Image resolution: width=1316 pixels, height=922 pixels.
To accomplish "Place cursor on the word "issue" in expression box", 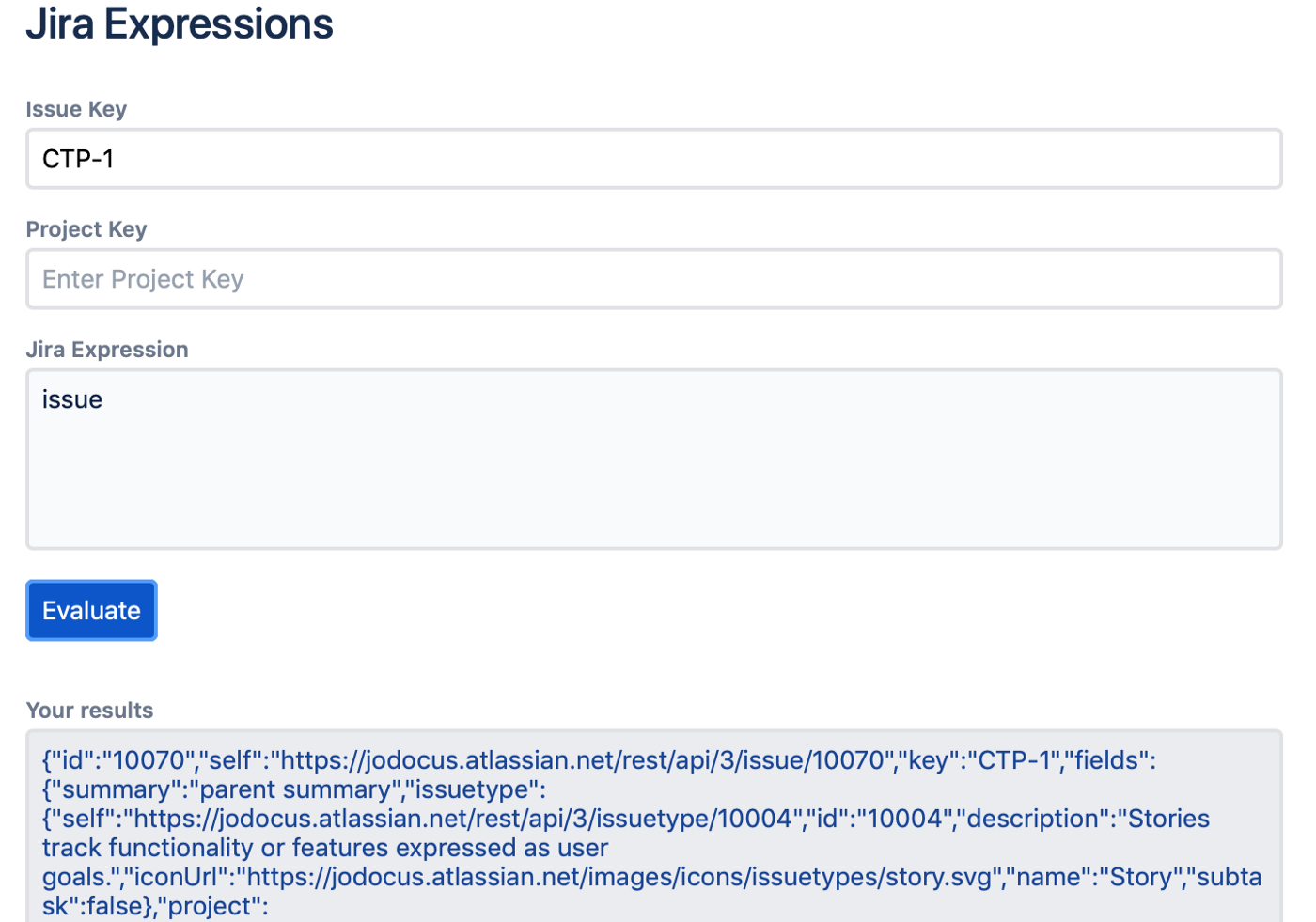I will click(72, 400).
